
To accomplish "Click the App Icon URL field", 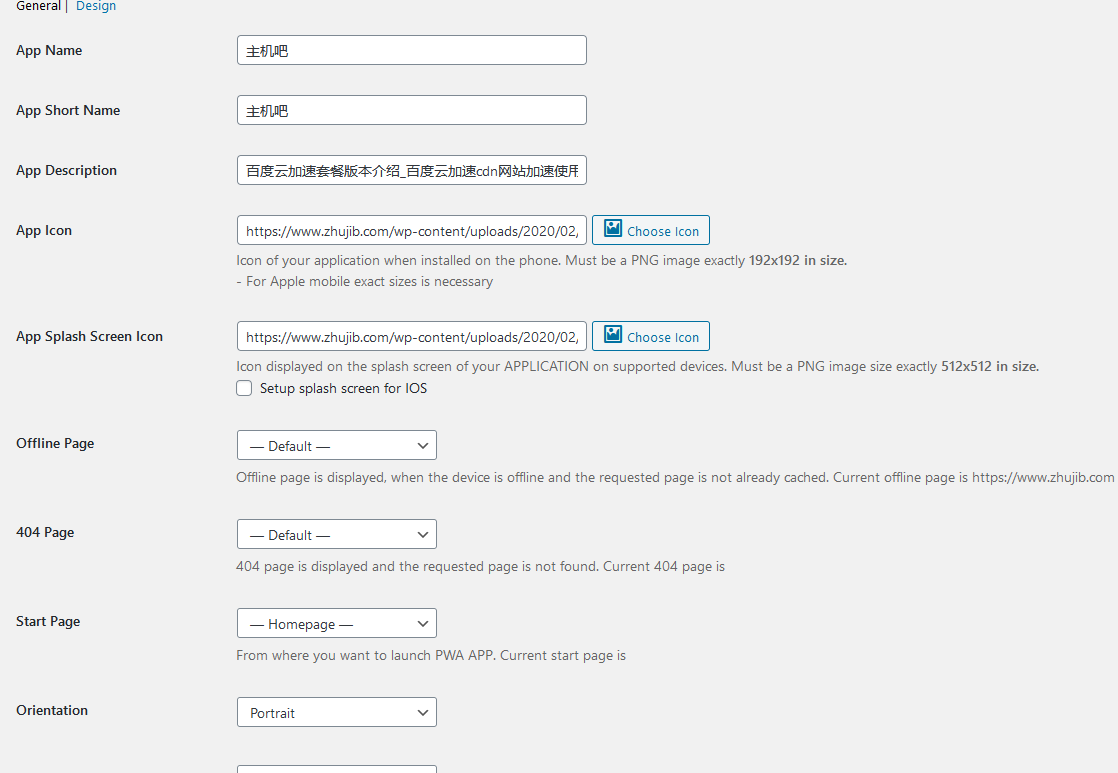I will pos(411,230).
